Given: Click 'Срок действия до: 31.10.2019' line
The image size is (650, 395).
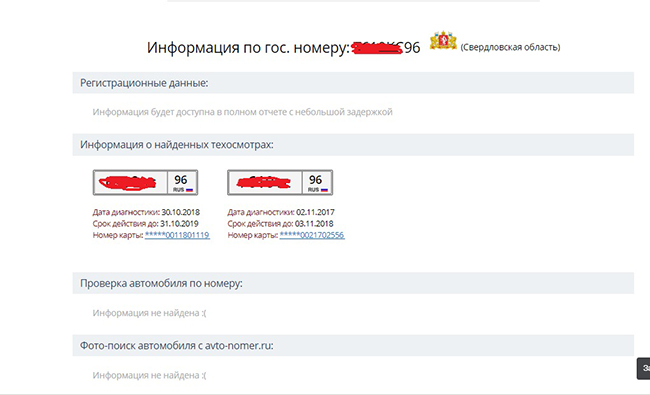Looking at the screenshot, I should pyautogui.click(x=146, y=223).
